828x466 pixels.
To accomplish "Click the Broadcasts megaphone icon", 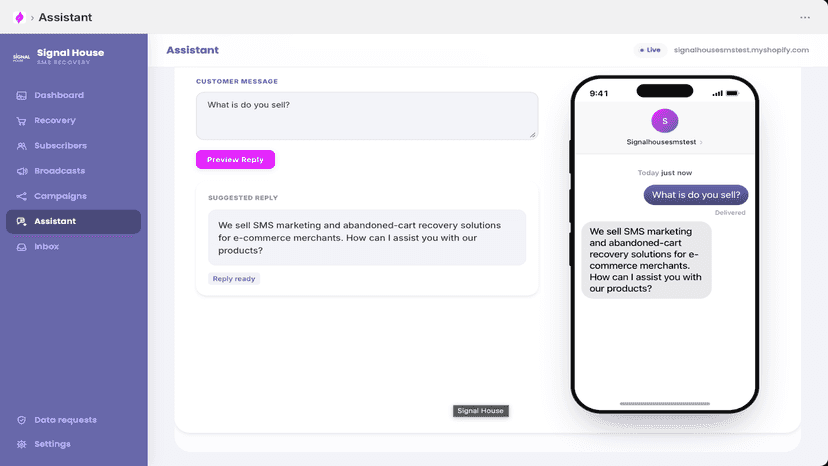I will pos(22,171).
